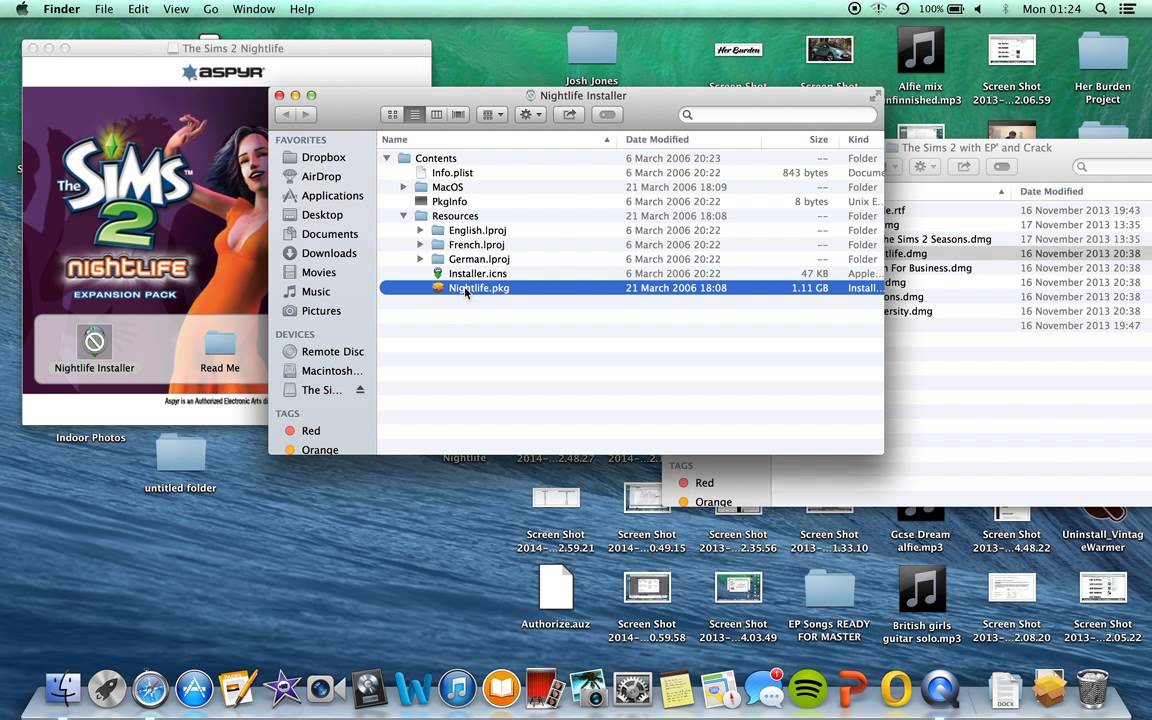
Task: Launch Safari from the Dock
Action: [x=151, y=689]
